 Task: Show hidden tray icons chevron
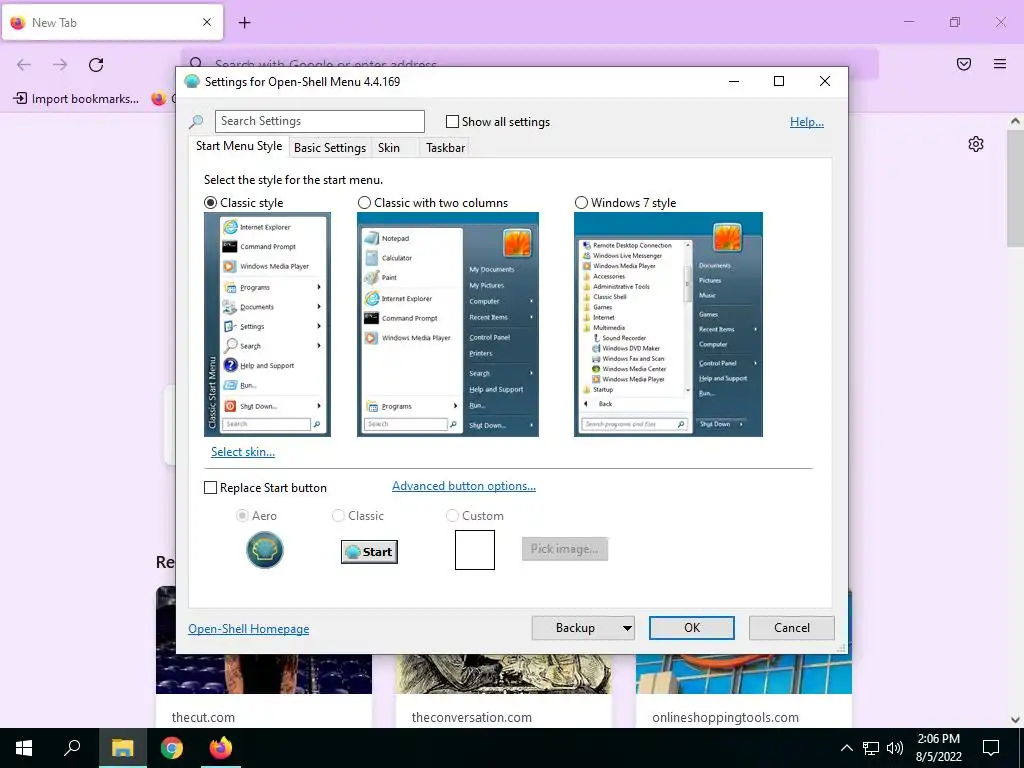846,748
